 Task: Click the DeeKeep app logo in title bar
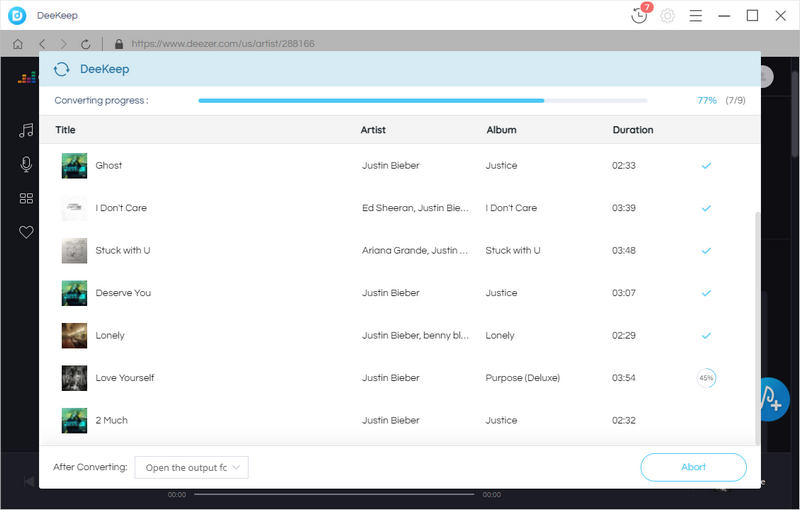(x=17, y=15)
